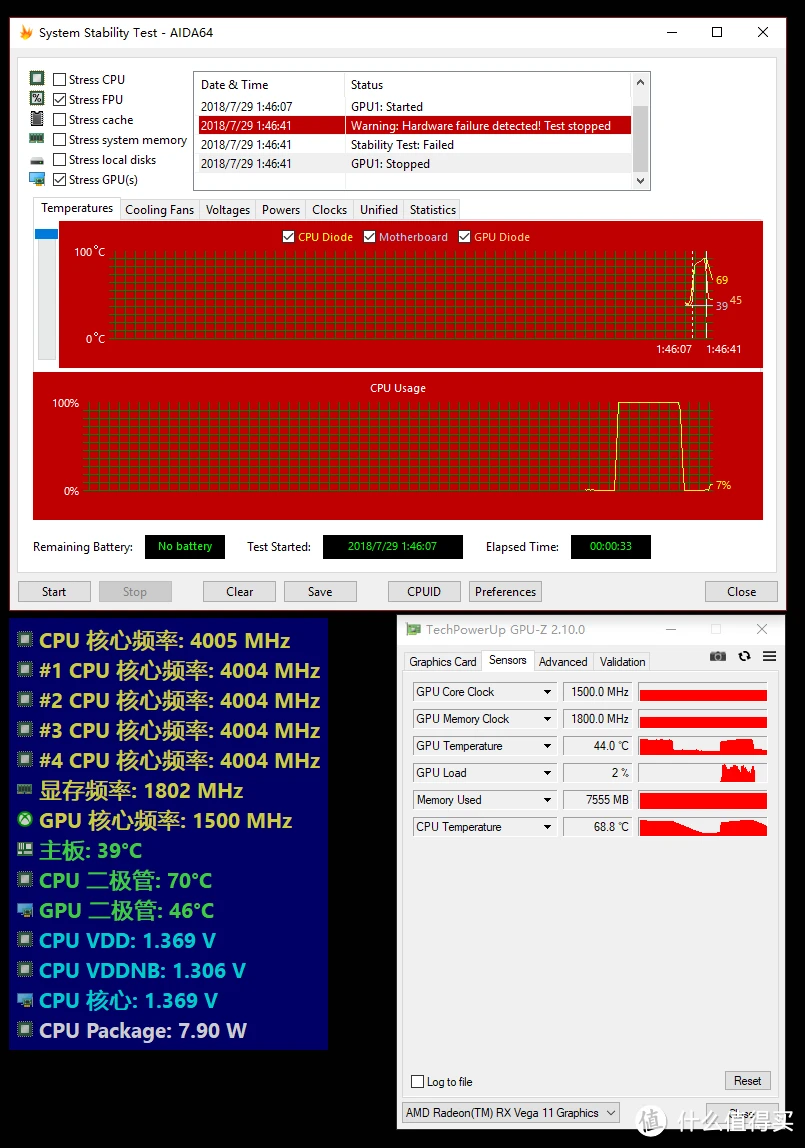Viewport: 805px width, 1148px height.
Task: Click the disk drive icon beside Stress local disks
Action: coord(37,160)
